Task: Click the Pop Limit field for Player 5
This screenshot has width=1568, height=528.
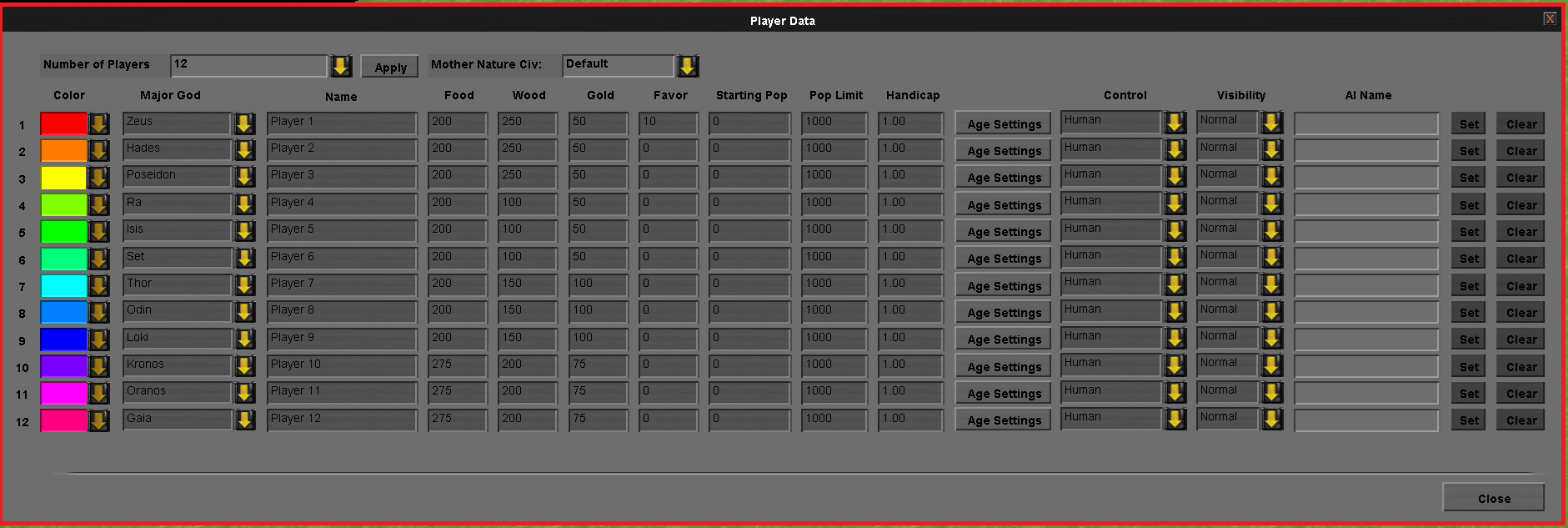Action: [834, 231]
